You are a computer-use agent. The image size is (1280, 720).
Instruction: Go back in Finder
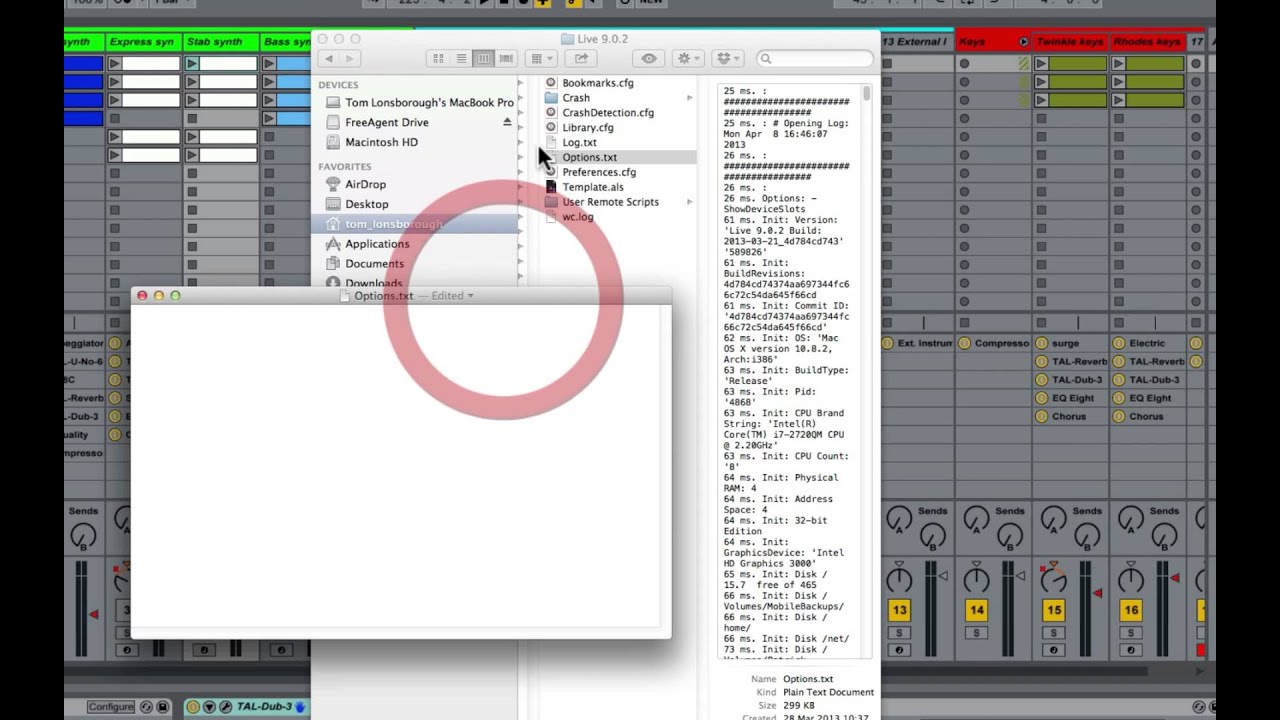click(329, 59)
